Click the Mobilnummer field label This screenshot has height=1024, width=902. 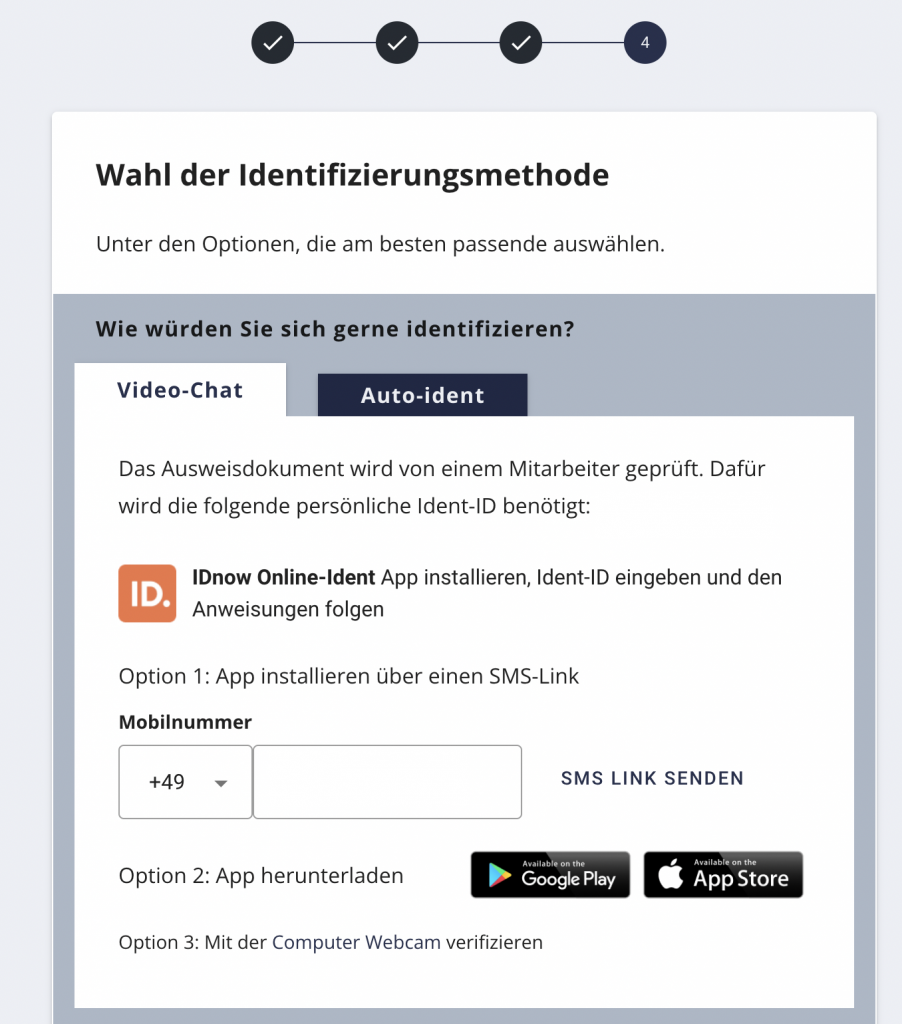(185, 722)
